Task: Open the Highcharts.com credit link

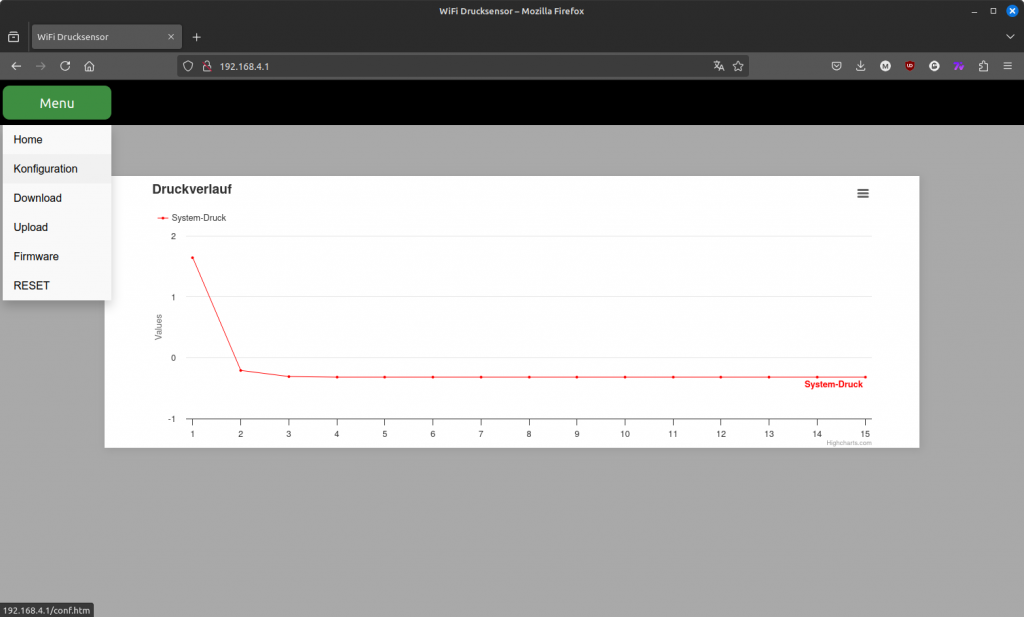Action: click(x=849, y=442)
